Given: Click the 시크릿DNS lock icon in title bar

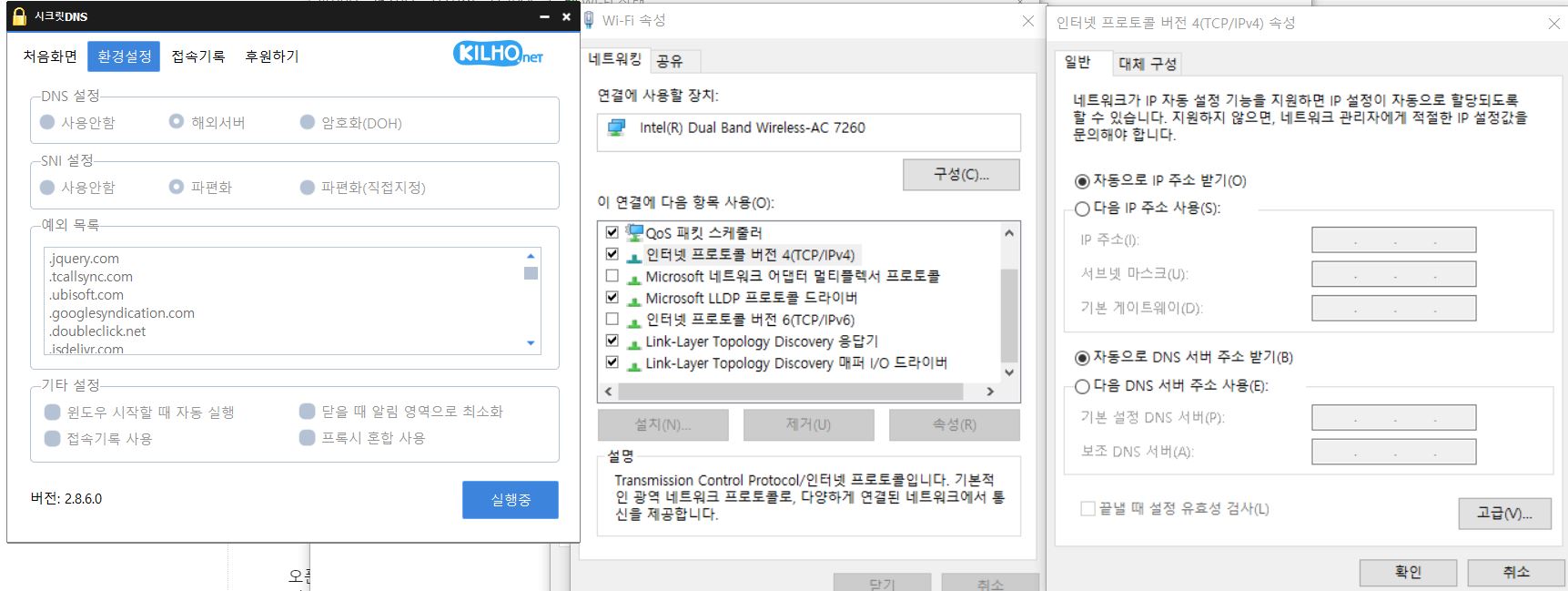Looking at the screenshot, I should point(19,16).
